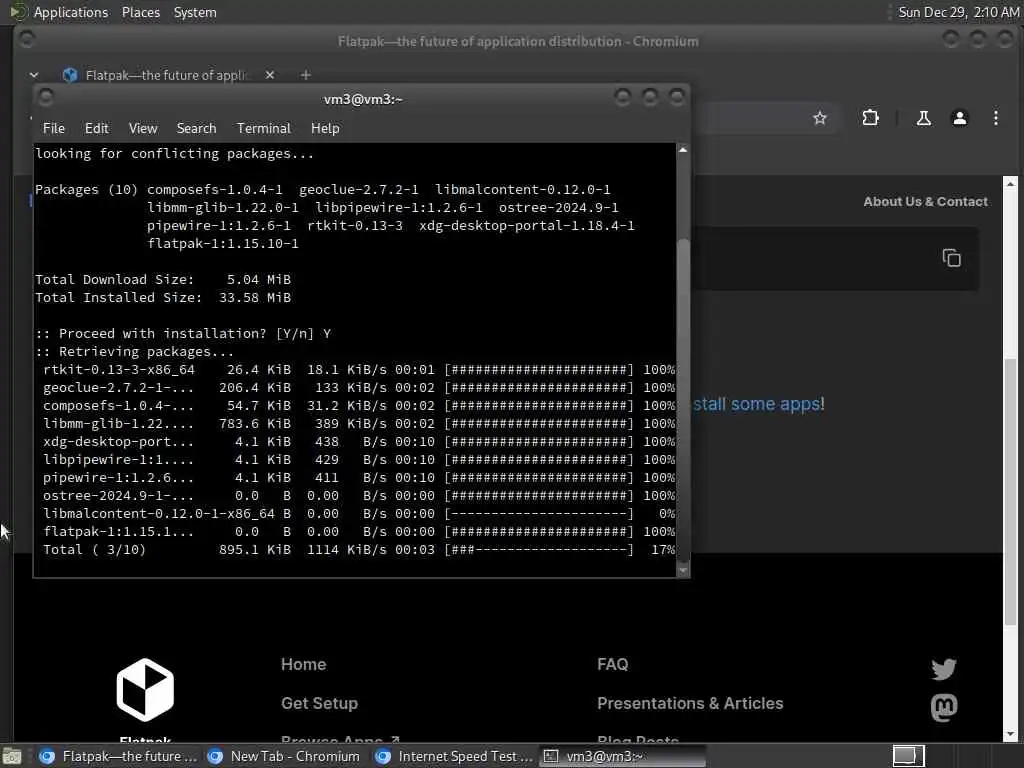Viewport: 1024px width, 768px height.
Task: Open Get Setup footer link
Action: (319, 703)
